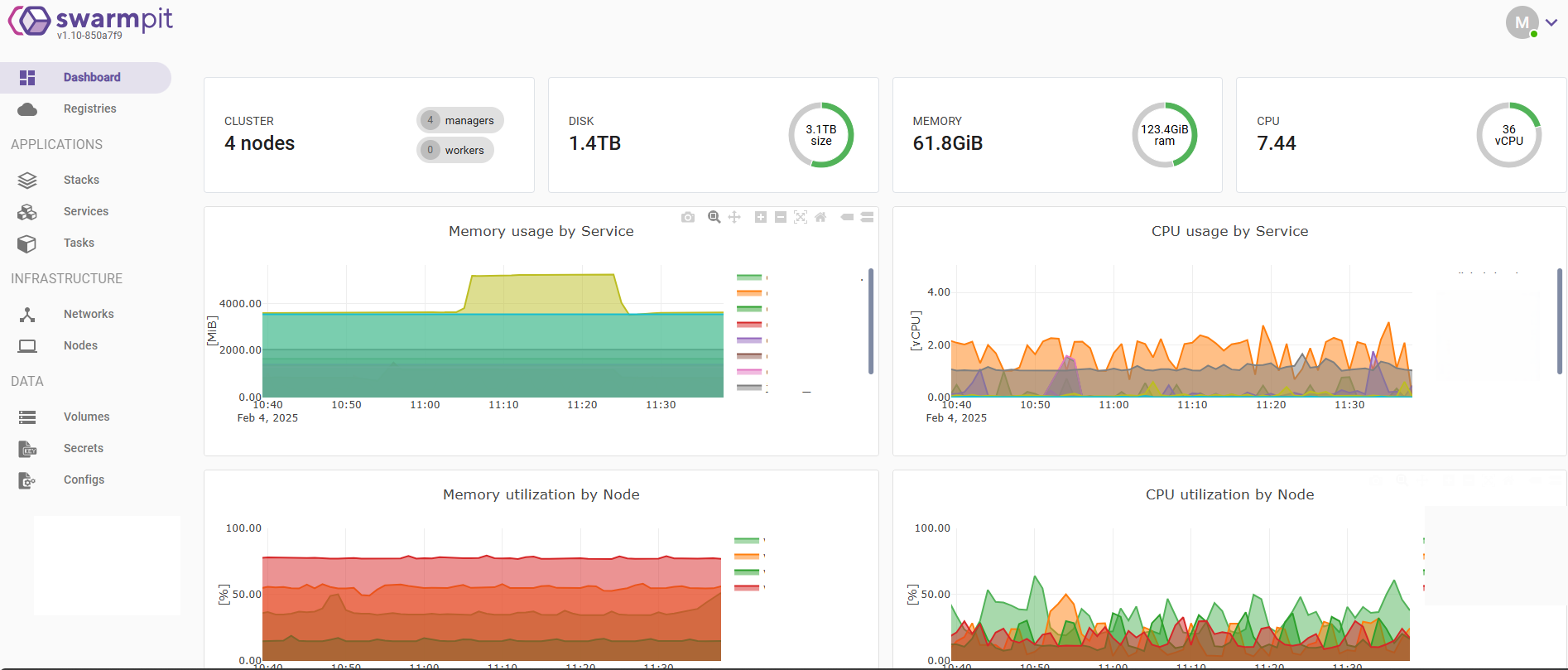
Task: Click the managers count chip
Action: (459, 120)
